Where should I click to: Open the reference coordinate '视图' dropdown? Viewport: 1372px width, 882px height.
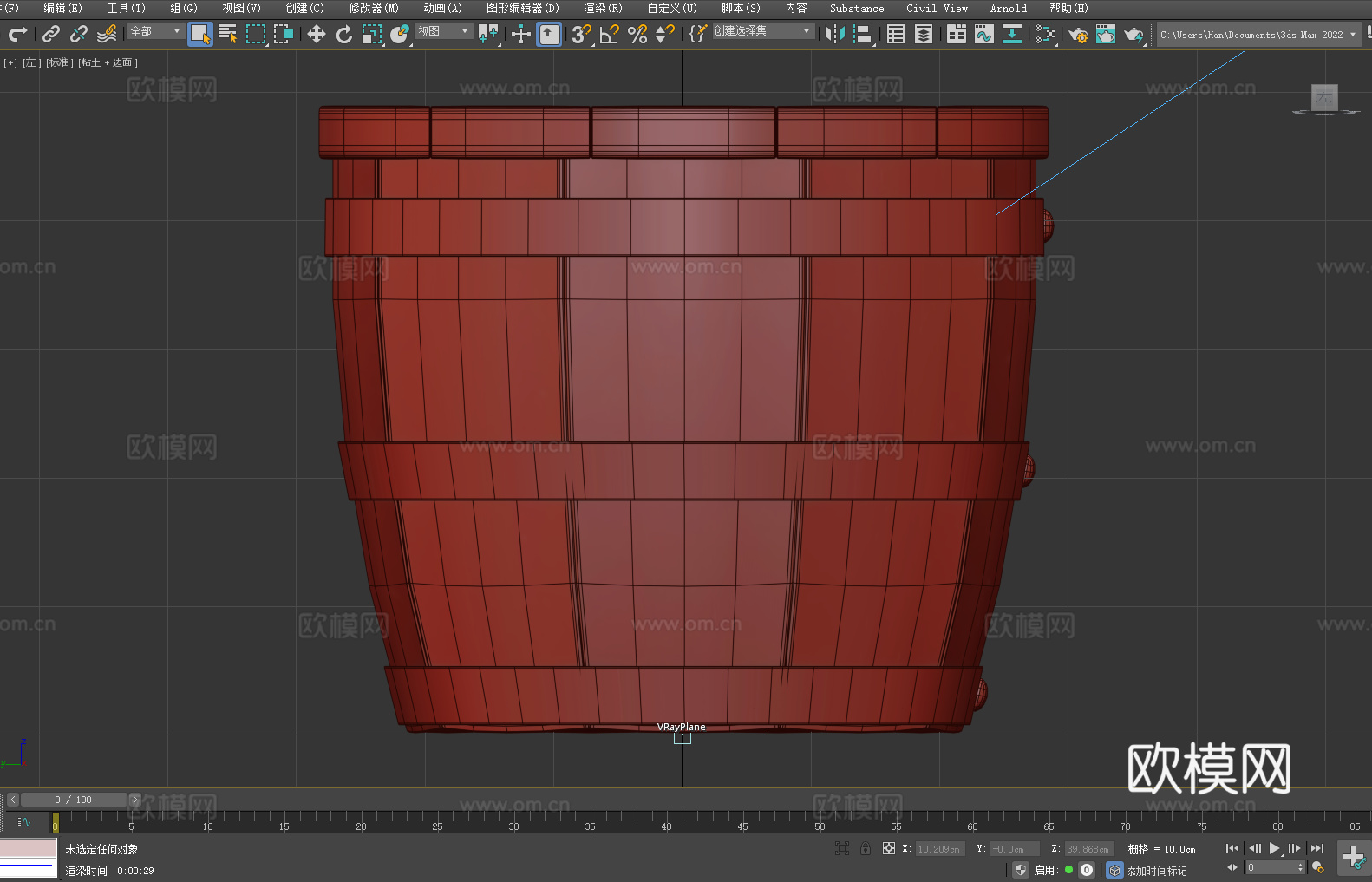[x=443, y=31]
